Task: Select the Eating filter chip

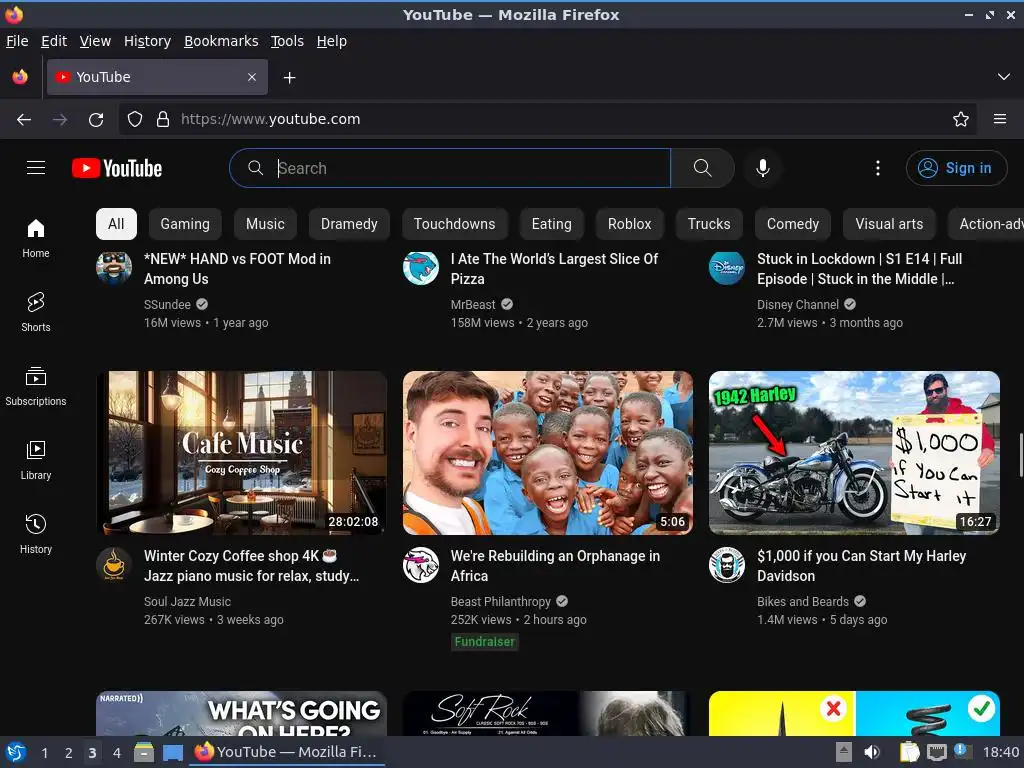Action: 552,224
